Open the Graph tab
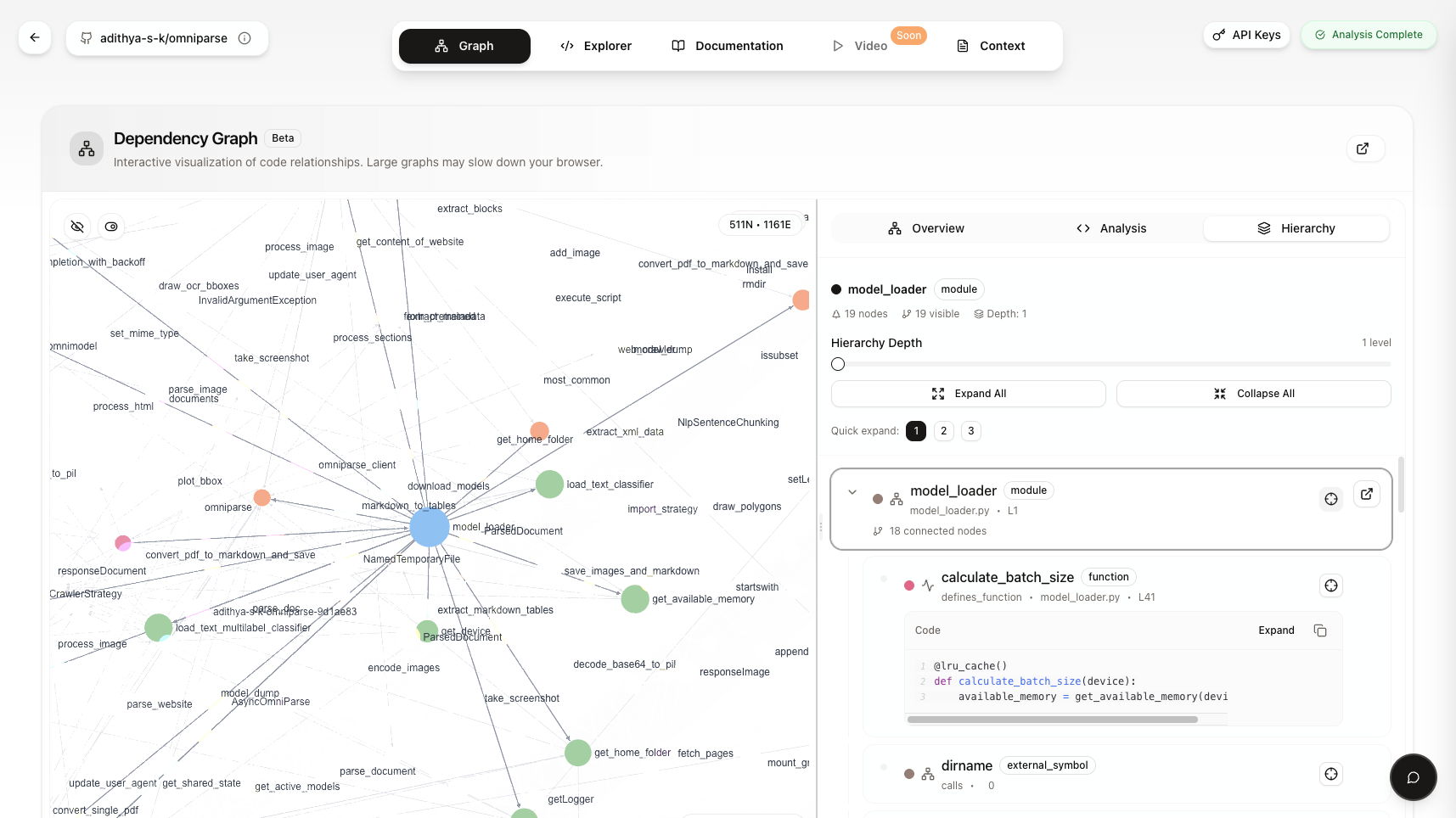The width and height of the screenshot is (1456, 818). pos(464,46)
